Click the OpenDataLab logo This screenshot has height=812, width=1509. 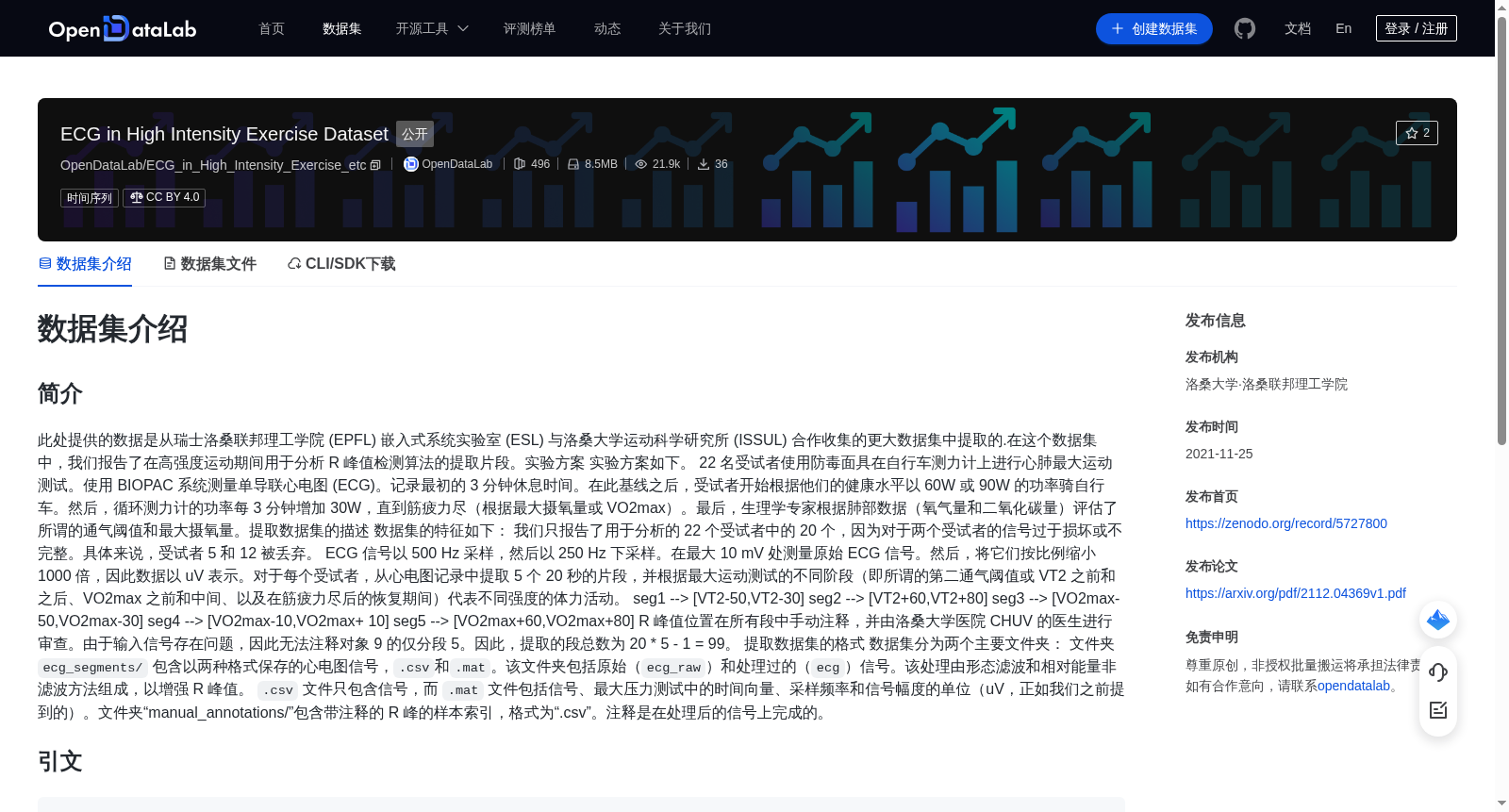coord(123,28)
